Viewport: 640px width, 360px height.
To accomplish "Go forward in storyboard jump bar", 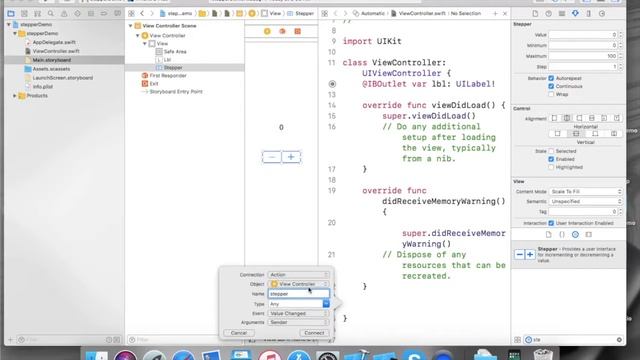I will tap(151, 13).
